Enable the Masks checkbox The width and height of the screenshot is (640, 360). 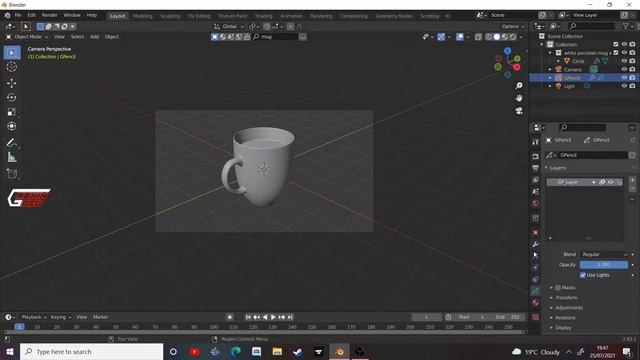point(558,288)
